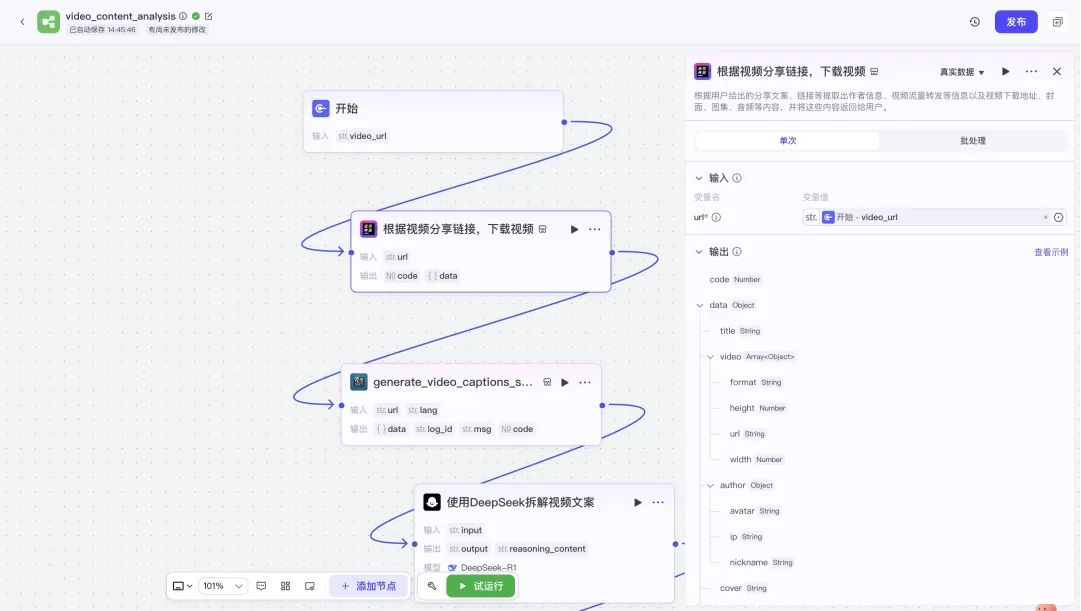The width and height of the screenshot is (1081, 611).
Task: Publish the workflow with 发布 button
Action: [1016, 22]
